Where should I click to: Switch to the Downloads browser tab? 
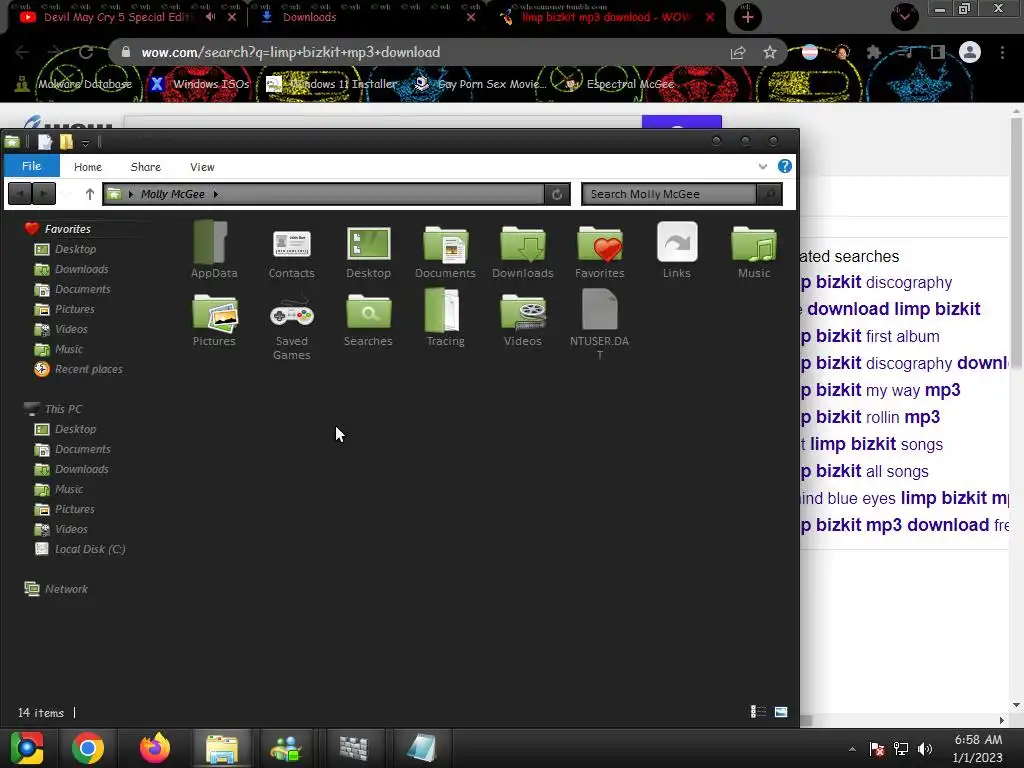coord(309,17)
